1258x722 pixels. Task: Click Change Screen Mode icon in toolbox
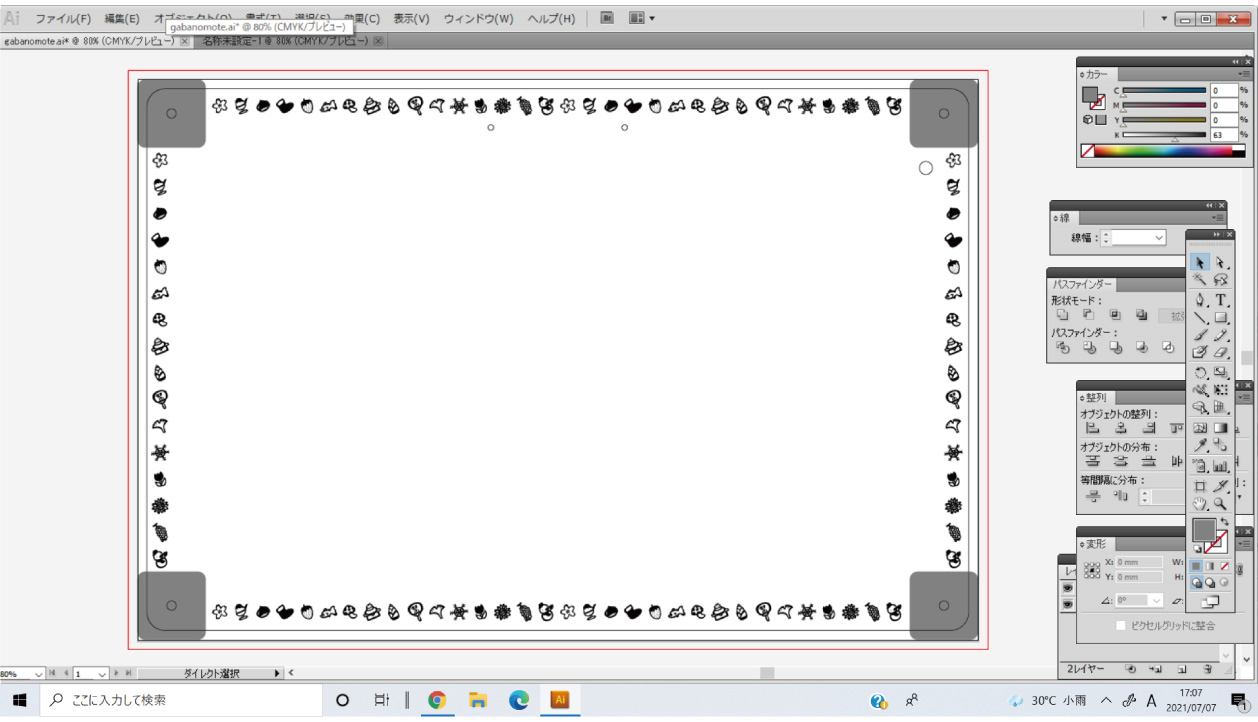pyautogui.click(x=1210, y=602)
